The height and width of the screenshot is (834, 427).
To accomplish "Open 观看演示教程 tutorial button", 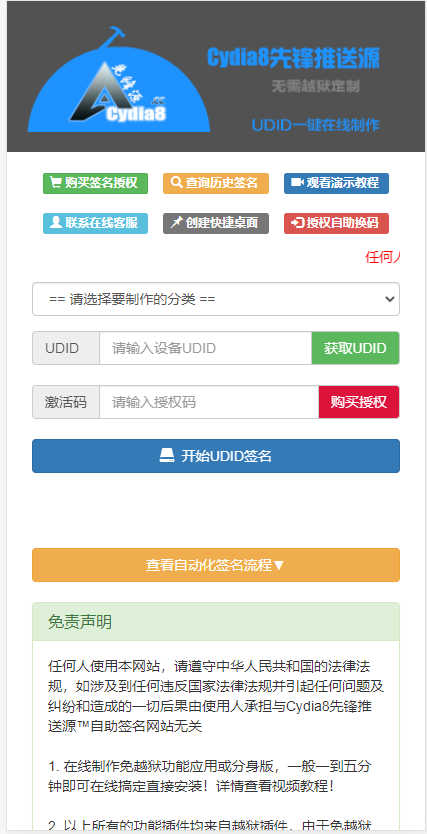I will point(336,183).
